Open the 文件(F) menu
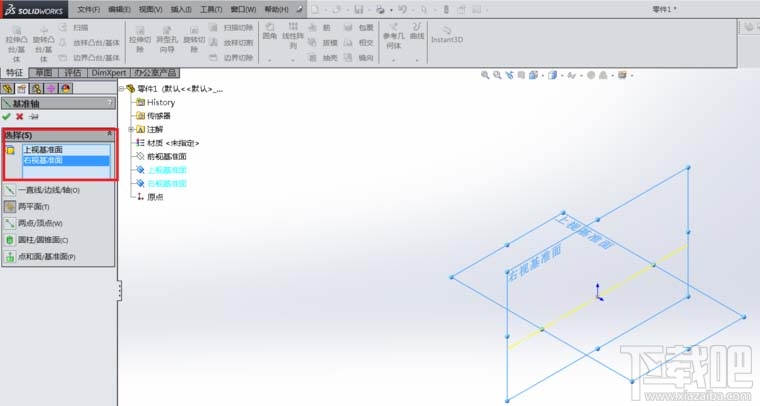This screenshot has width=760, height=406. tap(88, 9)
